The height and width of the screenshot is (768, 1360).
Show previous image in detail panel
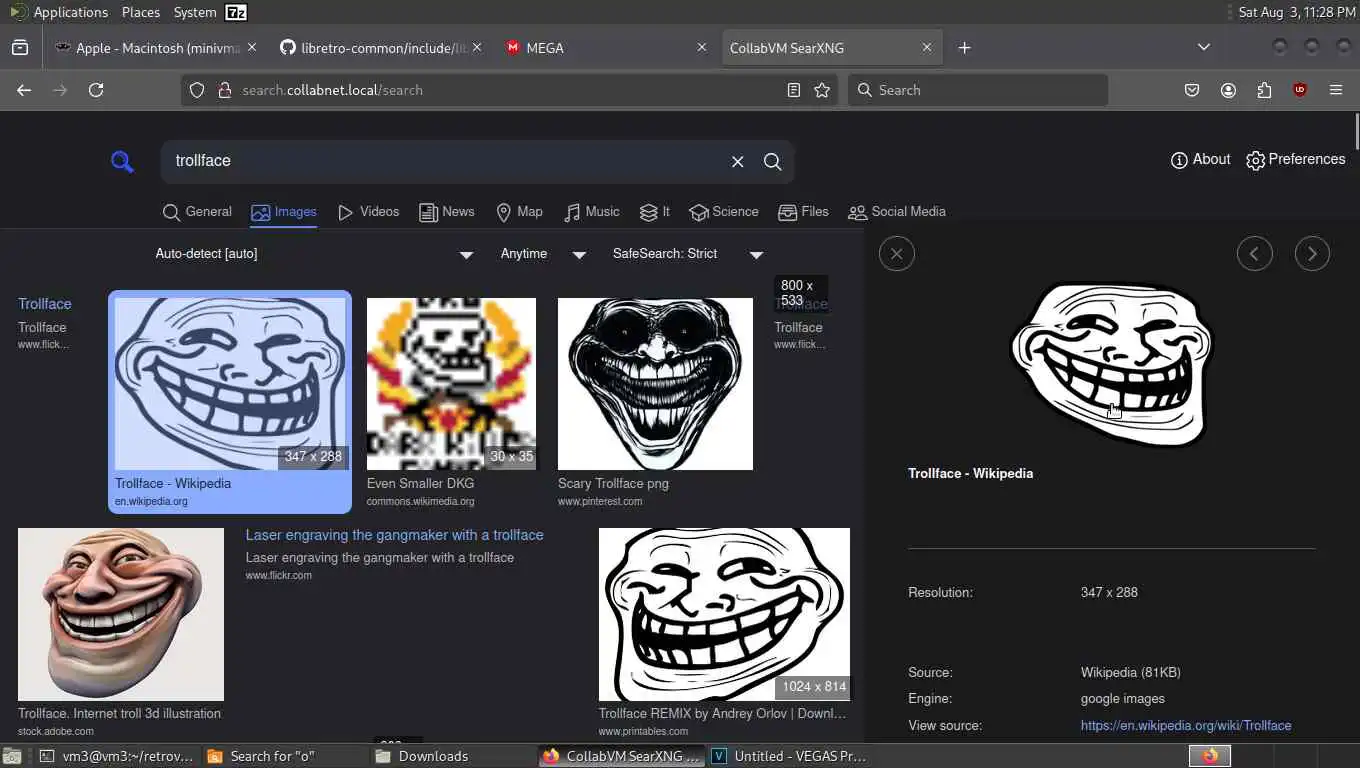1255,254
